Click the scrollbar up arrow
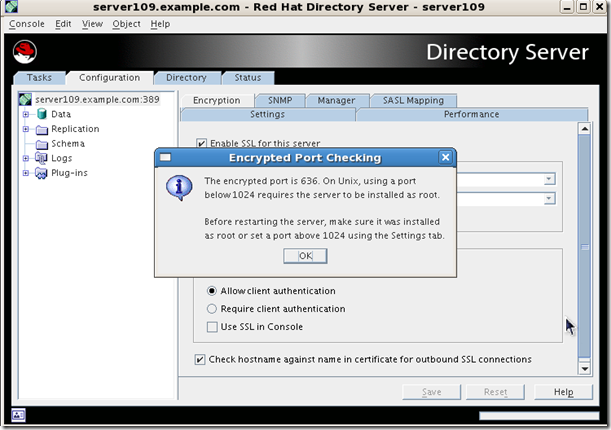The image size is (611, 430). [585, 129]
